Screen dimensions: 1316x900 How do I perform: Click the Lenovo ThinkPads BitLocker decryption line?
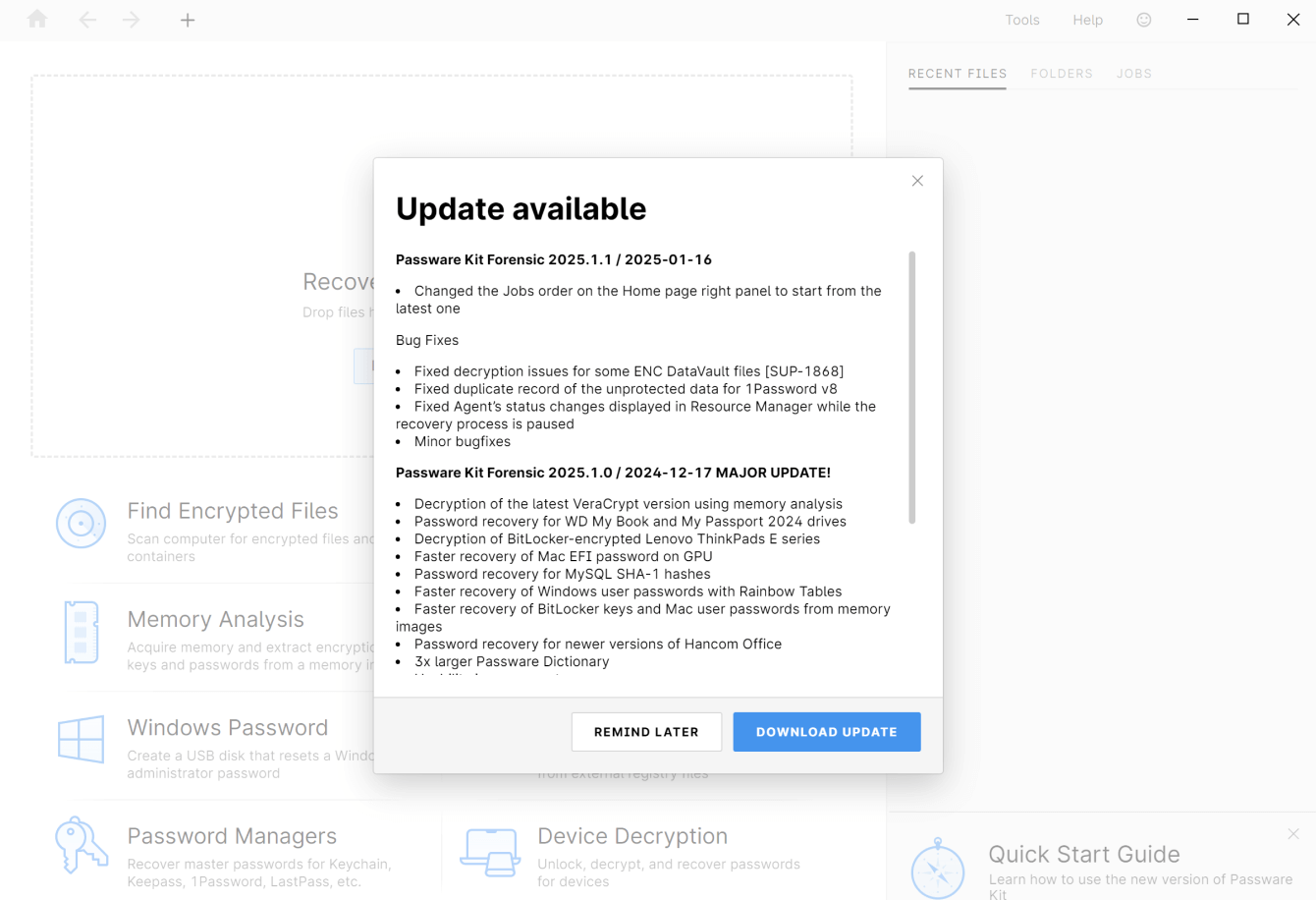pos(617,538)
